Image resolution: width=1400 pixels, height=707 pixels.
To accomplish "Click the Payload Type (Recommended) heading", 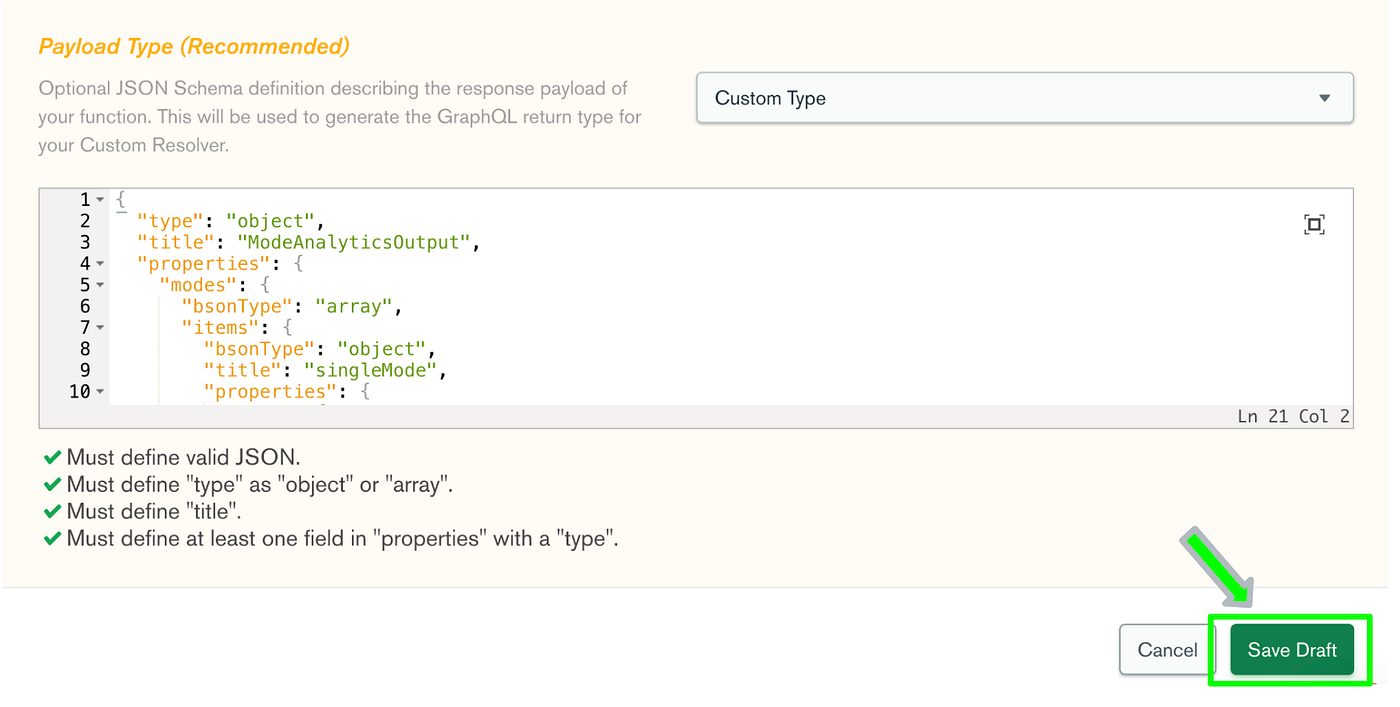I will coord(194,46).
